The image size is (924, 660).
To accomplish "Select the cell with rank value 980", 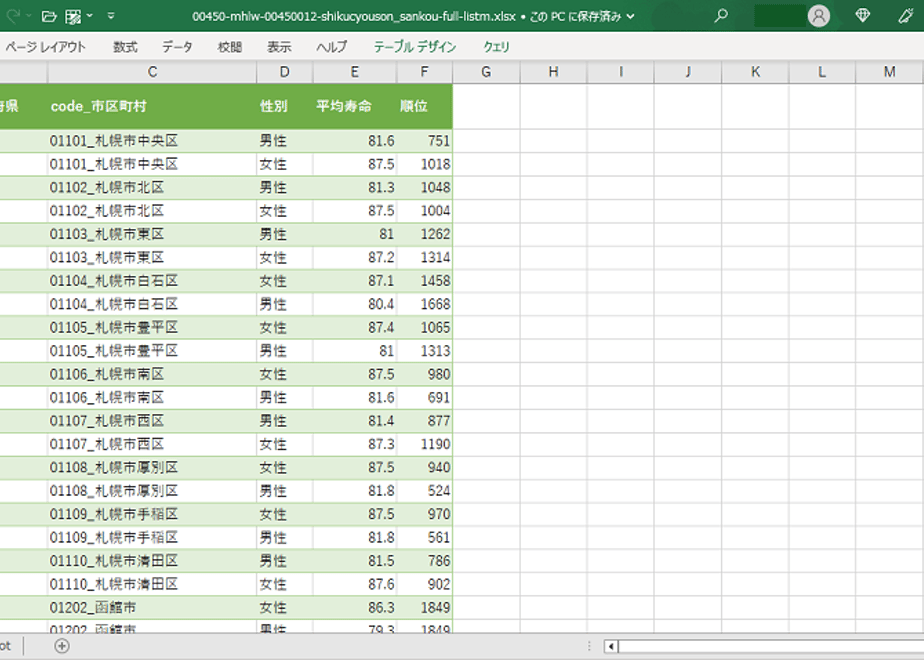I will click(424, 374).
